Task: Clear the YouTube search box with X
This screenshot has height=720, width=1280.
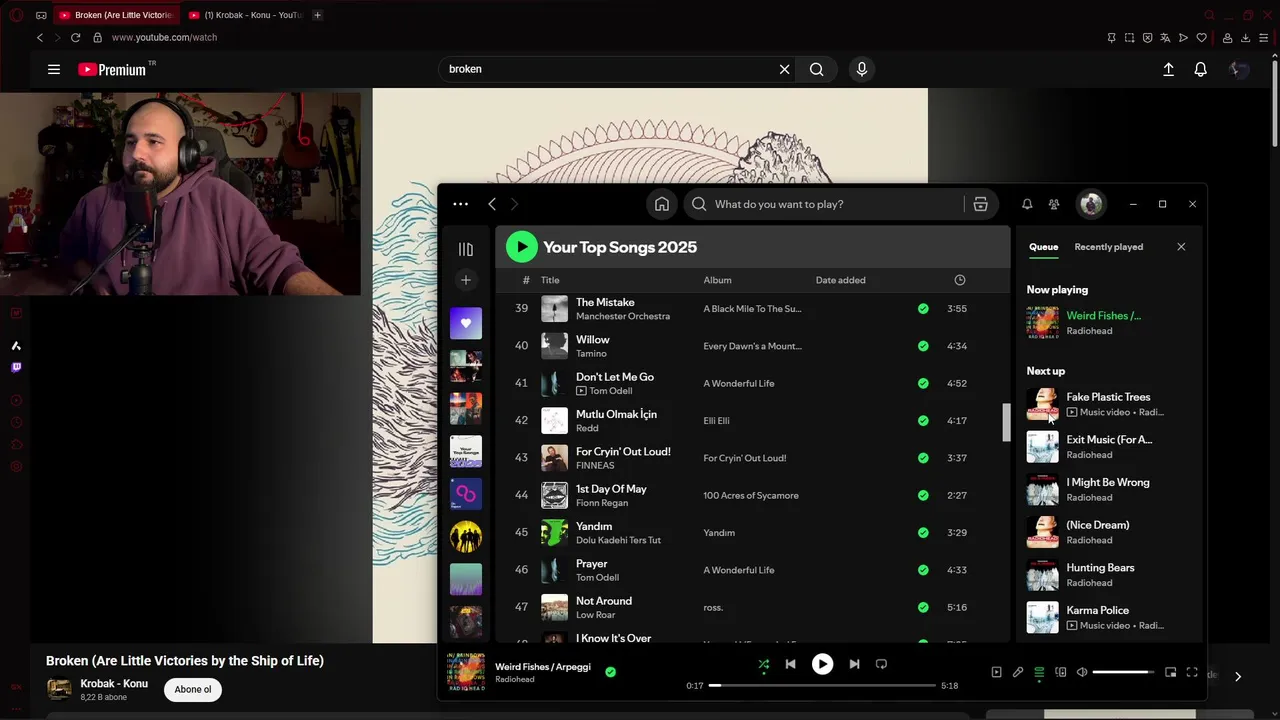Action: click(x=784, y=69)
